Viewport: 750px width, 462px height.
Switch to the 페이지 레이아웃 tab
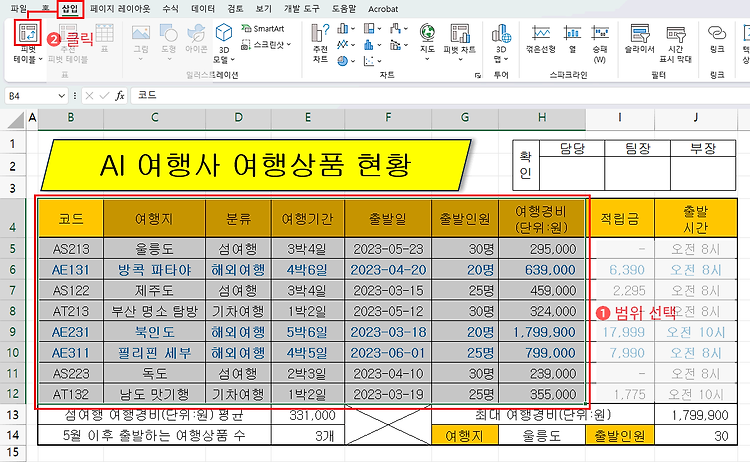pos(120,9)
